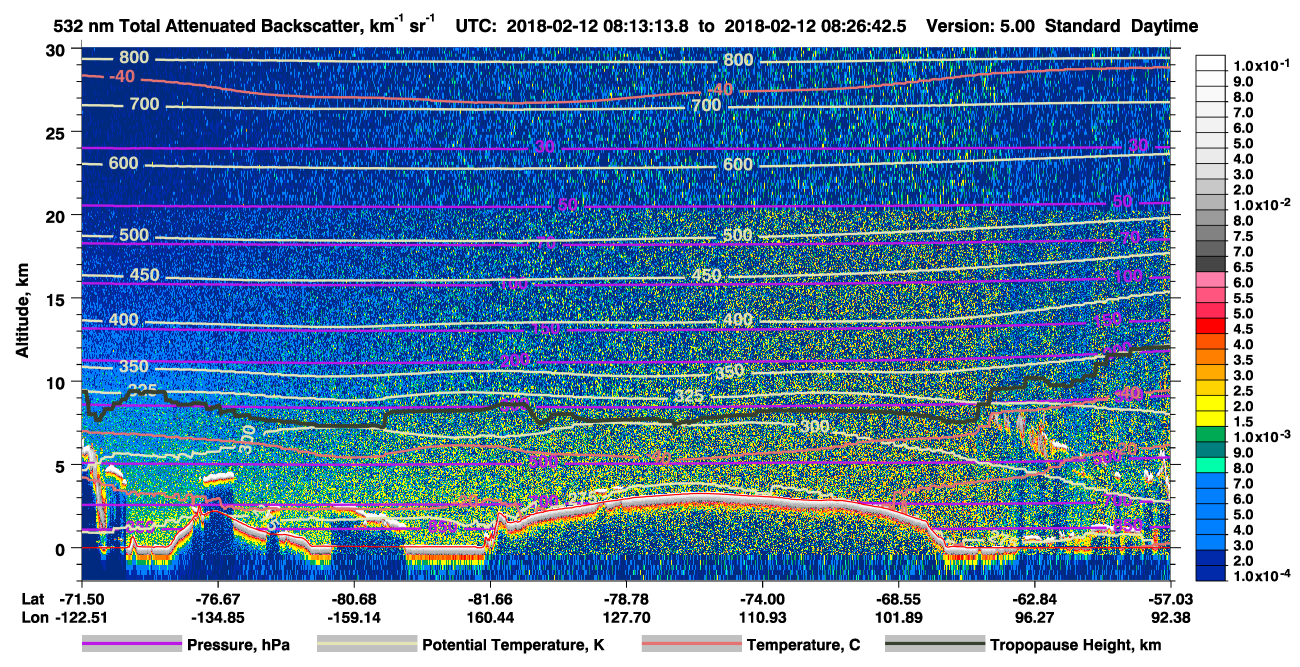Image resolution: width=1300 pixels, height=667 pixels.
Task: Click the "Lat" row label
Action: (x=32, y=600)
